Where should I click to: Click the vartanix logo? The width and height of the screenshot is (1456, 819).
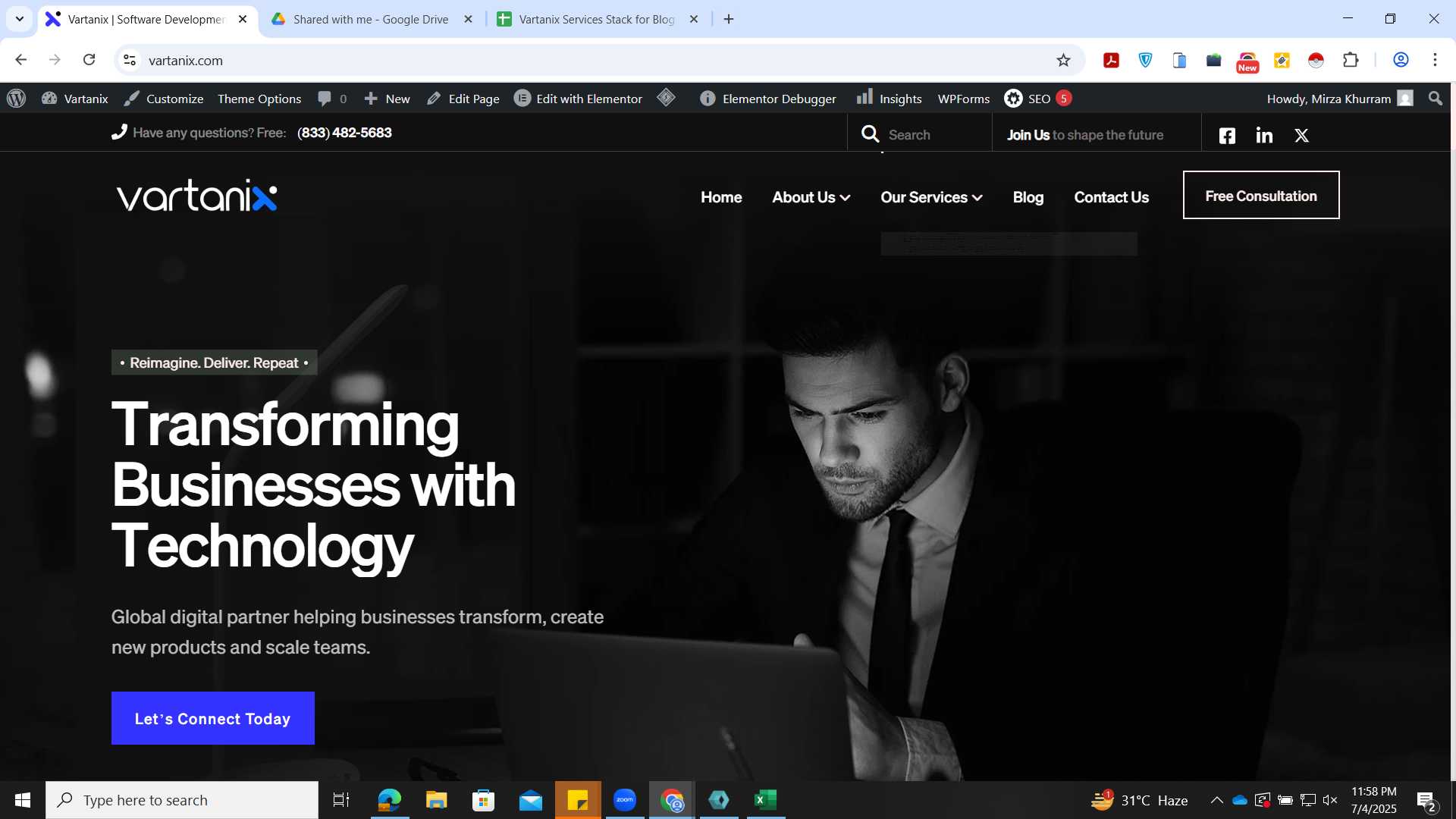(x=196, y=196)
